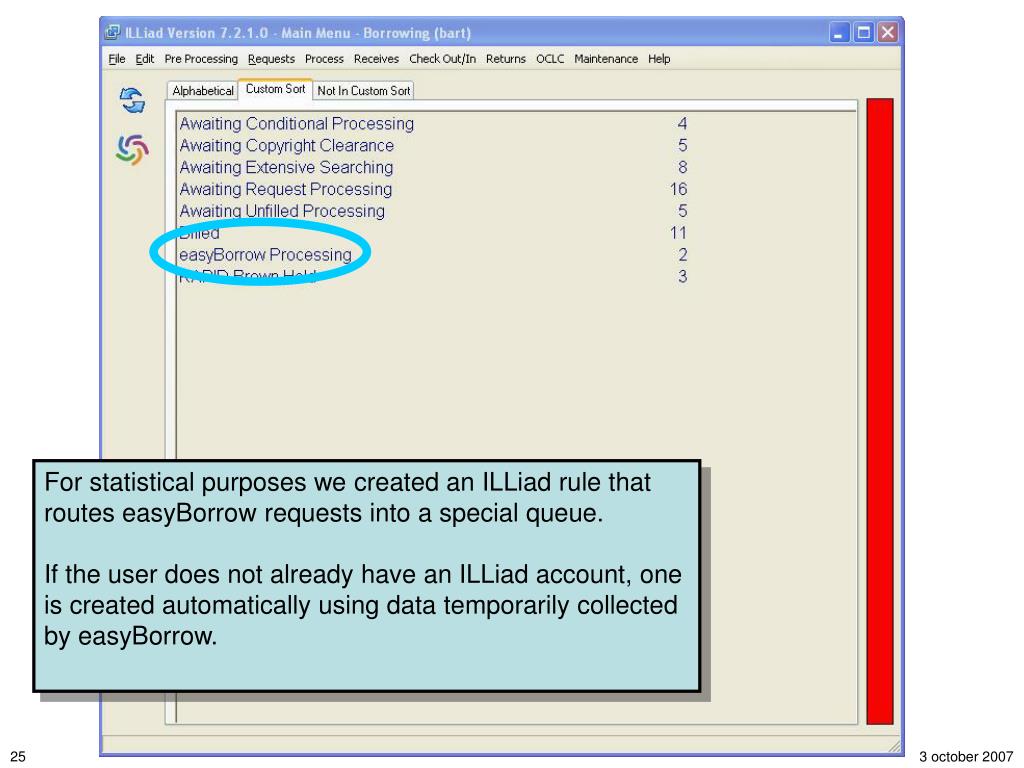Open the Edit menu
Screen dimensions: 1024x768
coord(144,59)
